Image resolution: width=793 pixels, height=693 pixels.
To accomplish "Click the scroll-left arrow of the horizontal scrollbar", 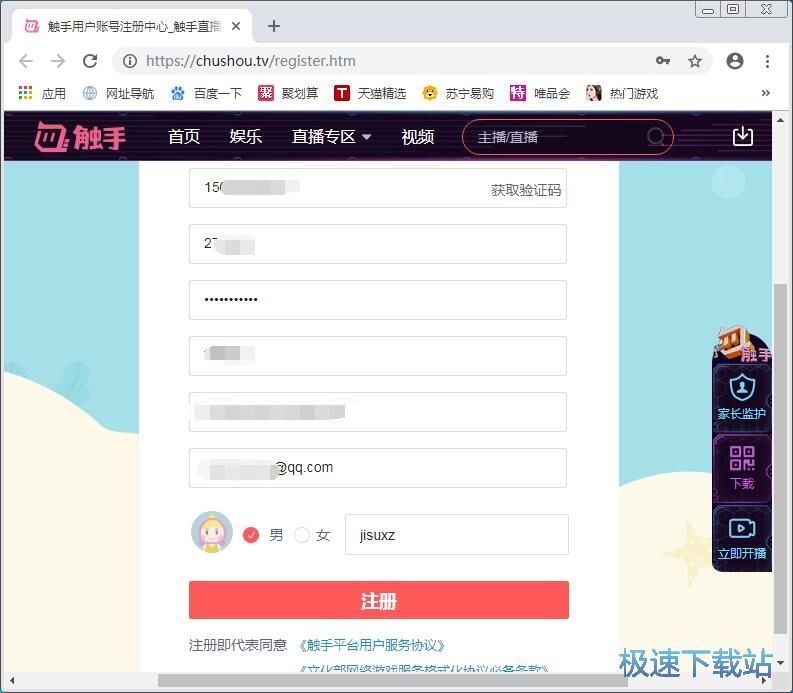I will 11,680.
